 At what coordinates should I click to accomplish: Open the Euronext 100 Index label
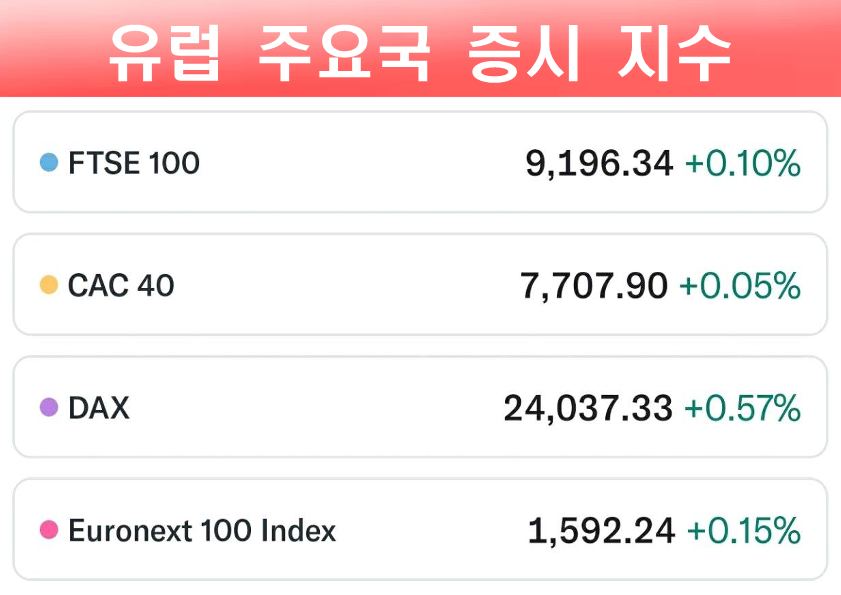click(x=202, y=530)
